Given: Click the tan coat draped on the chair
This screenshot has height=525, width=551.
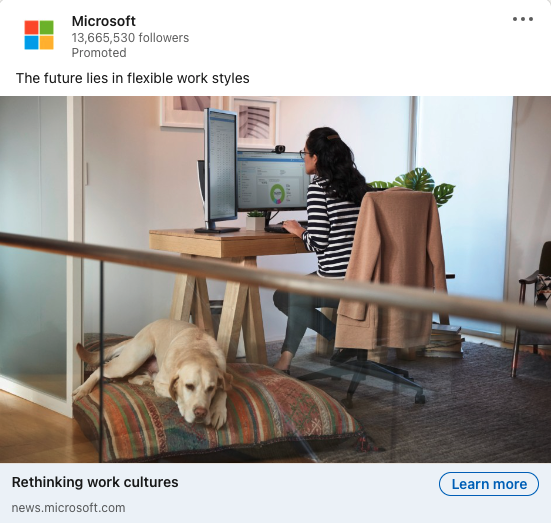Looking at the screenshot, I should pyautogui.click(x=388, y=271).
